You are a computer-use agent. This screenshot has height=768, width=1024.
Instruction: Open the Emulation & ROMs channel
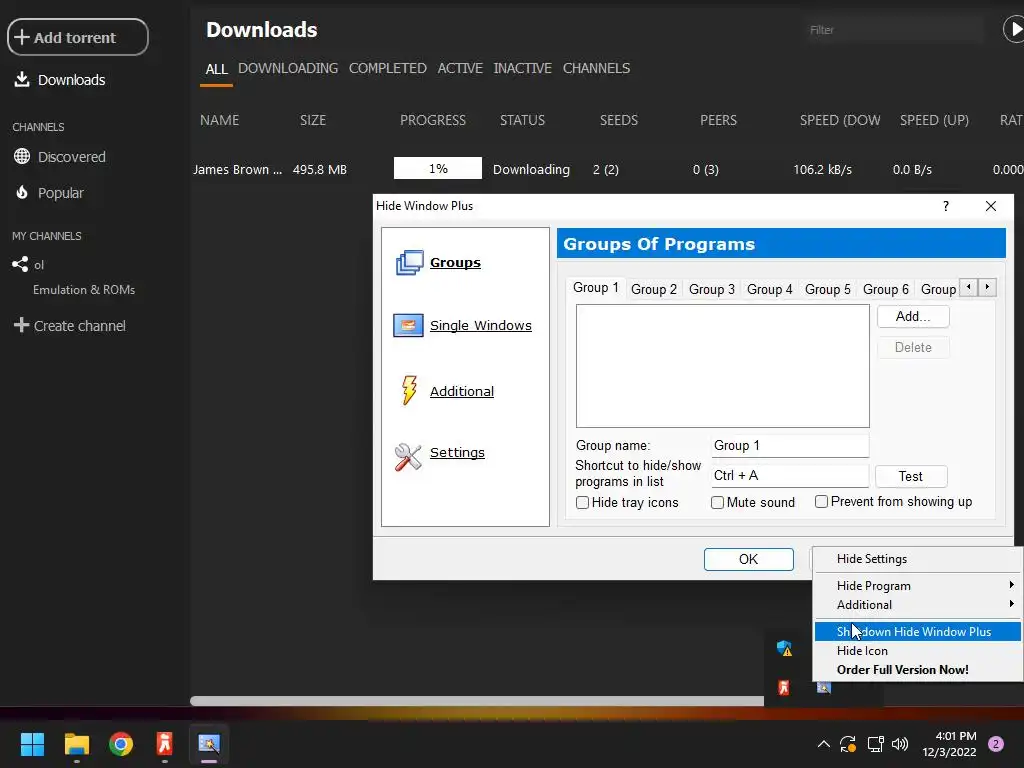click(84, 289)
